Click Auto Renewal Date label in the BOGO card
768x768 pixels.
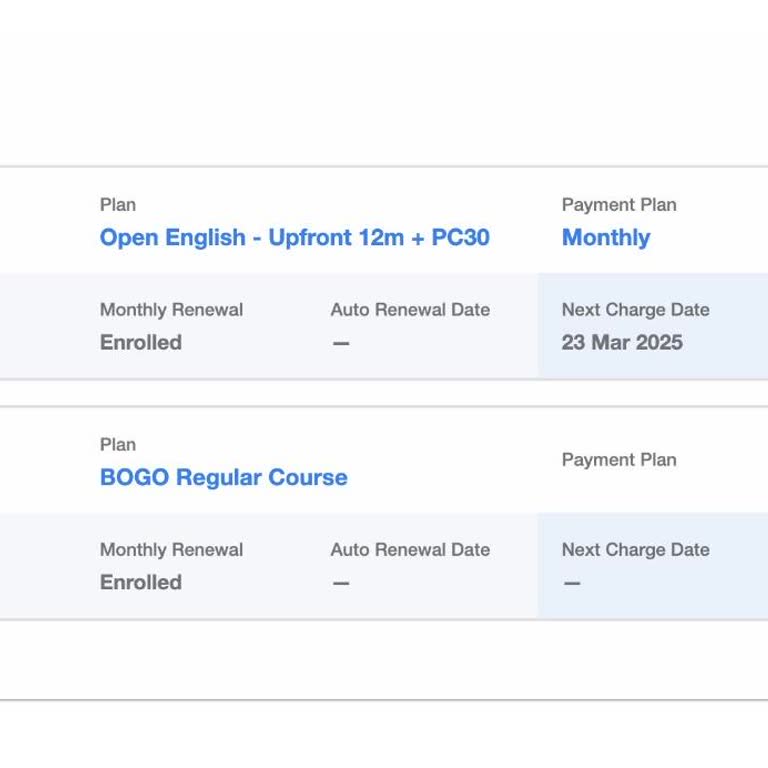[x=410, y=550]
